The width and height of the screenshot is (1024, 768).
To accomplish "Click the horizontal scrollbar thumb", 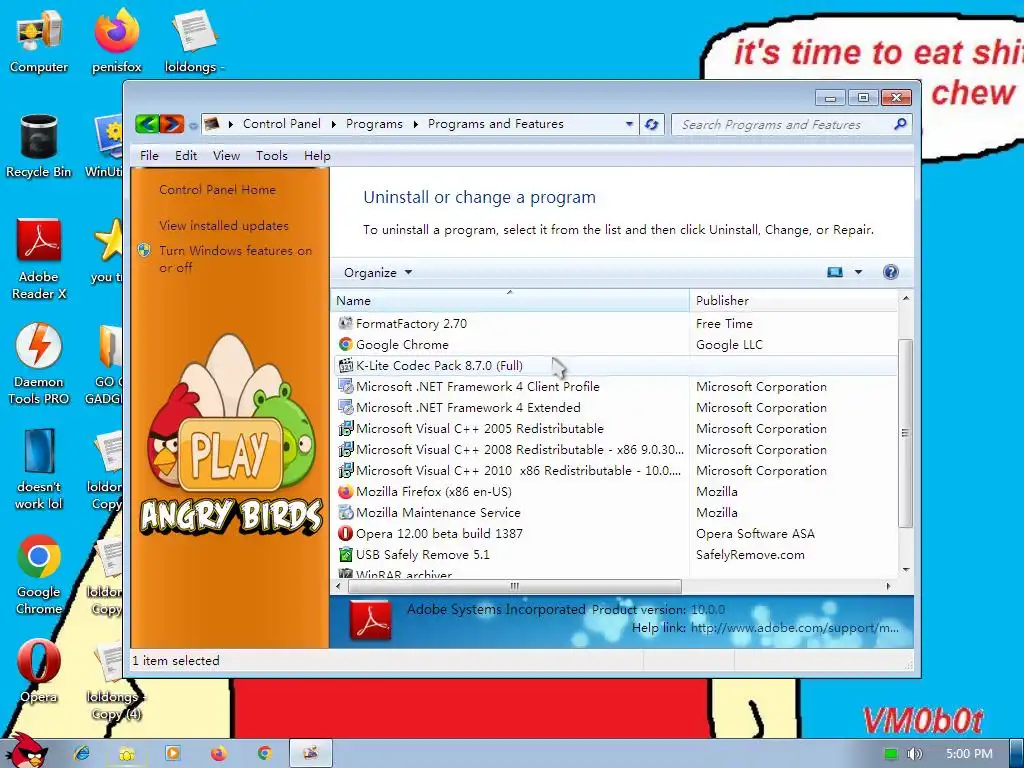I will pyautogui.click(x=515, y=586).
